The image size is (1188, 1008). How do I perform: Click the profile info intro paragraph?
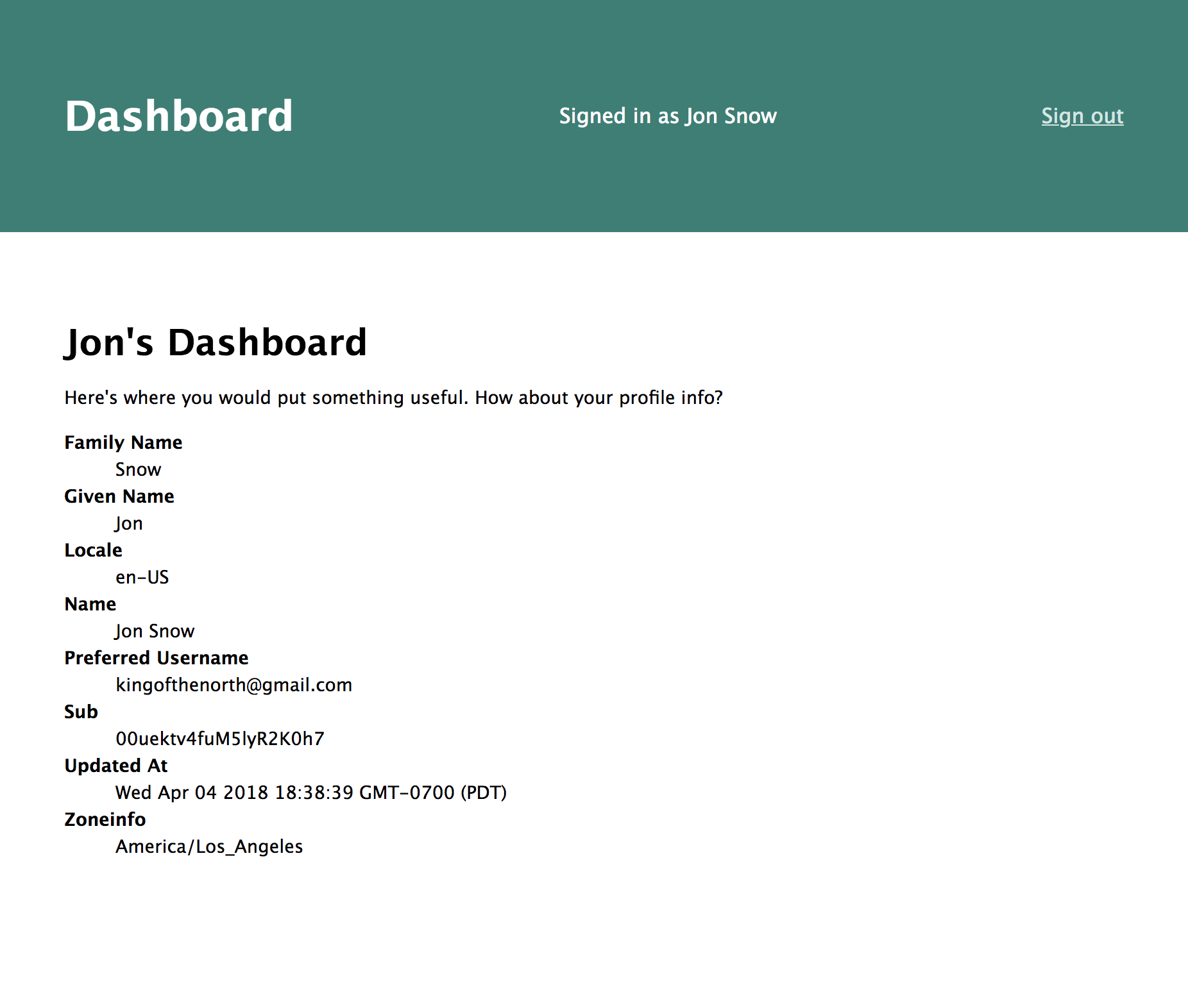(393, 398)
